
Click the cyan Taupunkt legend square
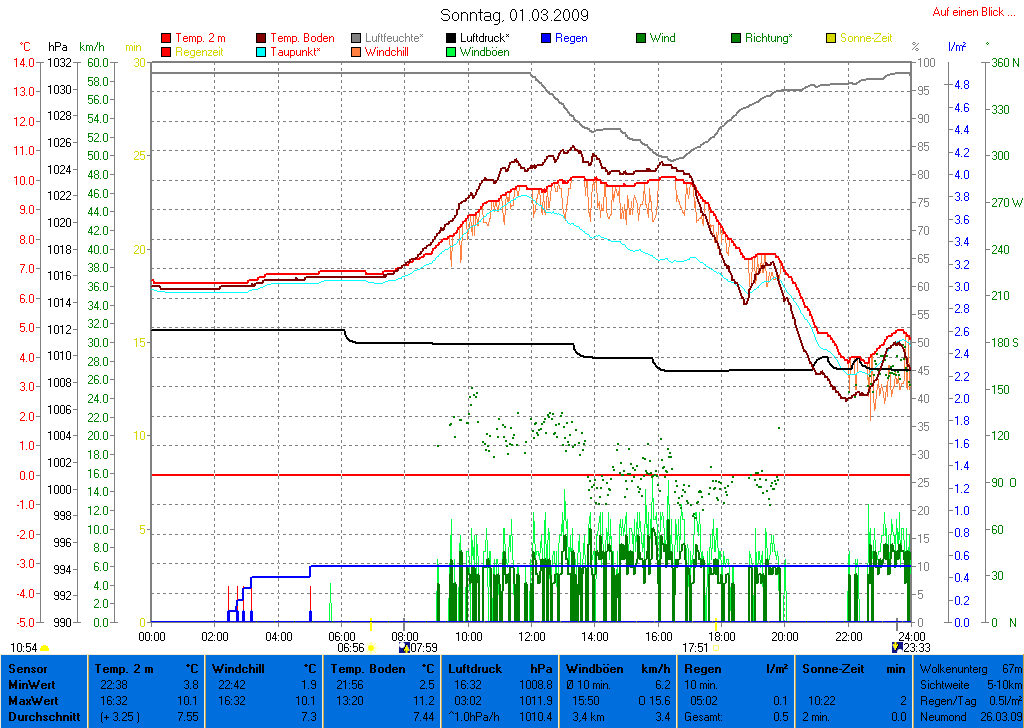pos(262,52)
